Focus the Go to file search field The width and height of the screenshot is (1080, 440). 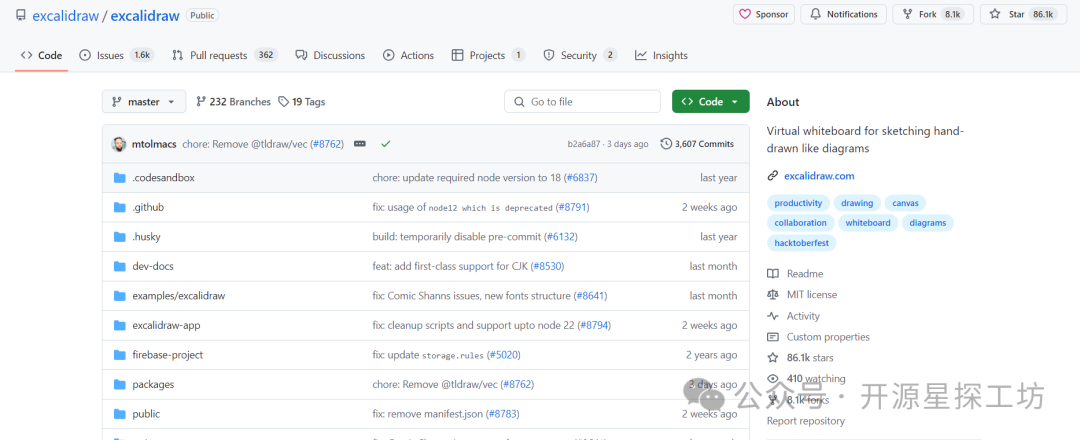[583, 101]
